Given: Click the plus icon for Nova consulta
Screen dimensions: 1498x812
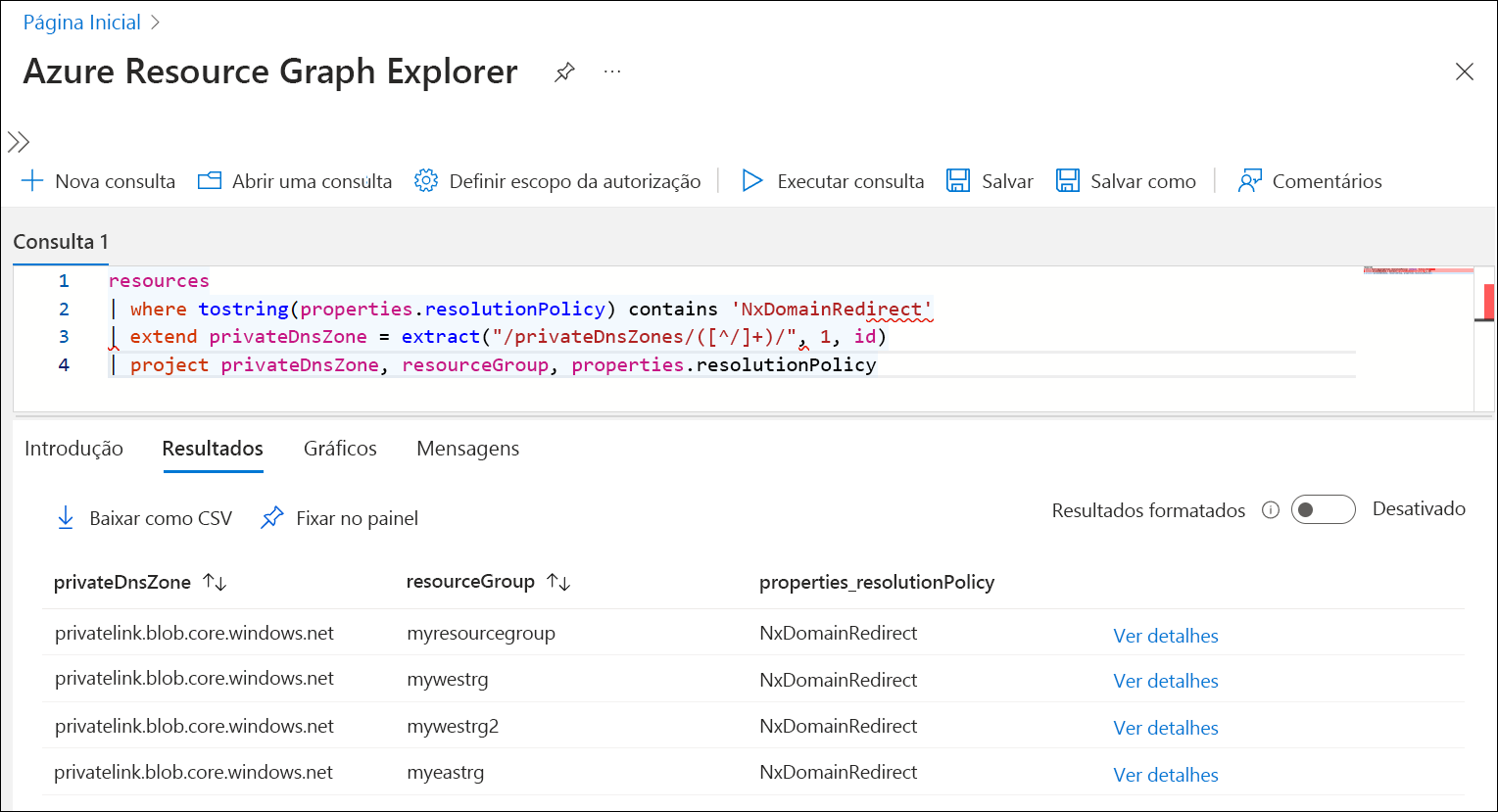Looking at the screenshot, I should point(32,181).
